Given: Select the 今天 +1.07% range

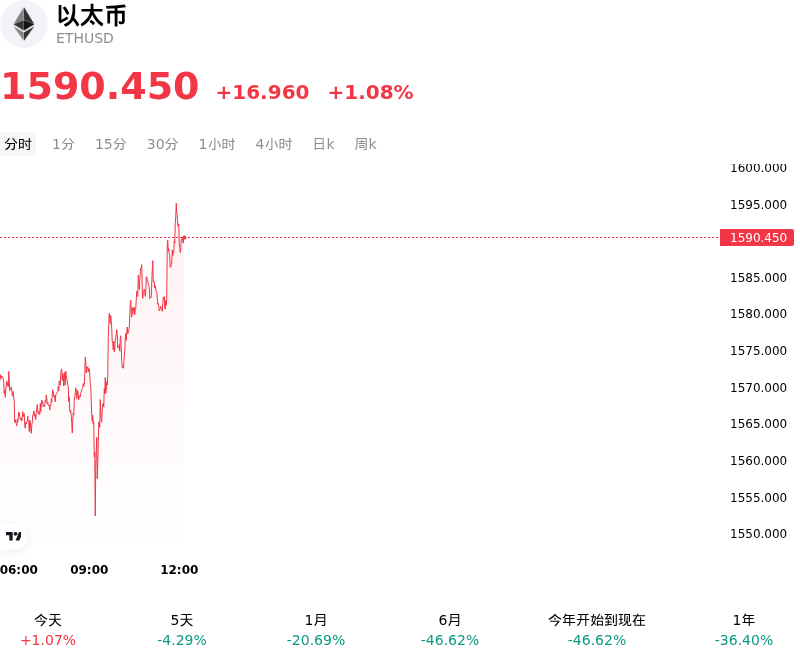Looking at the screenshot, I should pos(48,630).
